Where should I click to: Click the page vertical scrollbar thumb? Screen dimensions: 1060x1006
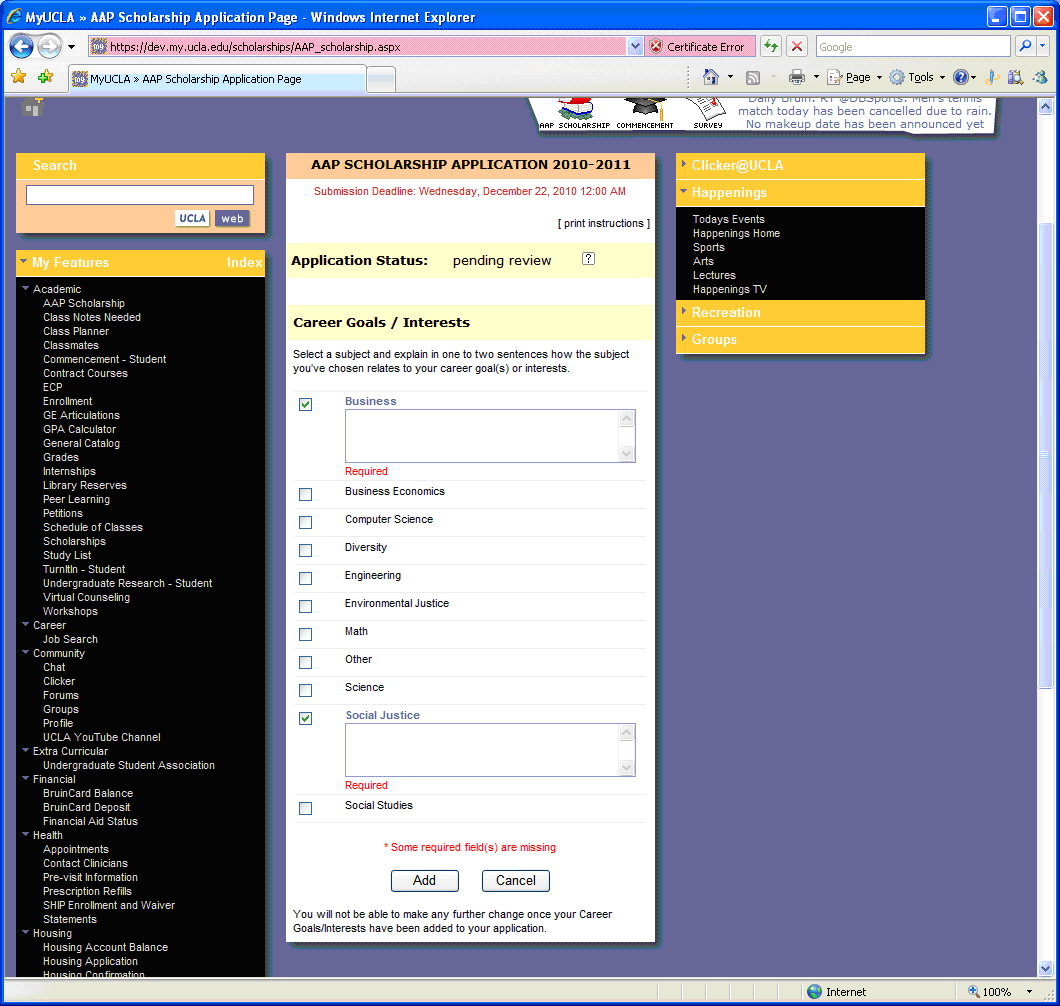click(x=1045, y=450)
